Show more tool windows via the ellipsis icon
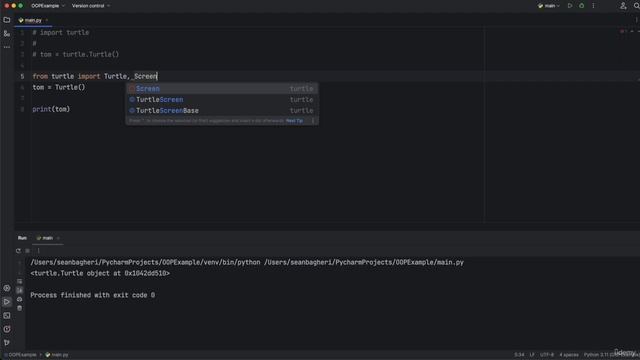 (7, 47)
